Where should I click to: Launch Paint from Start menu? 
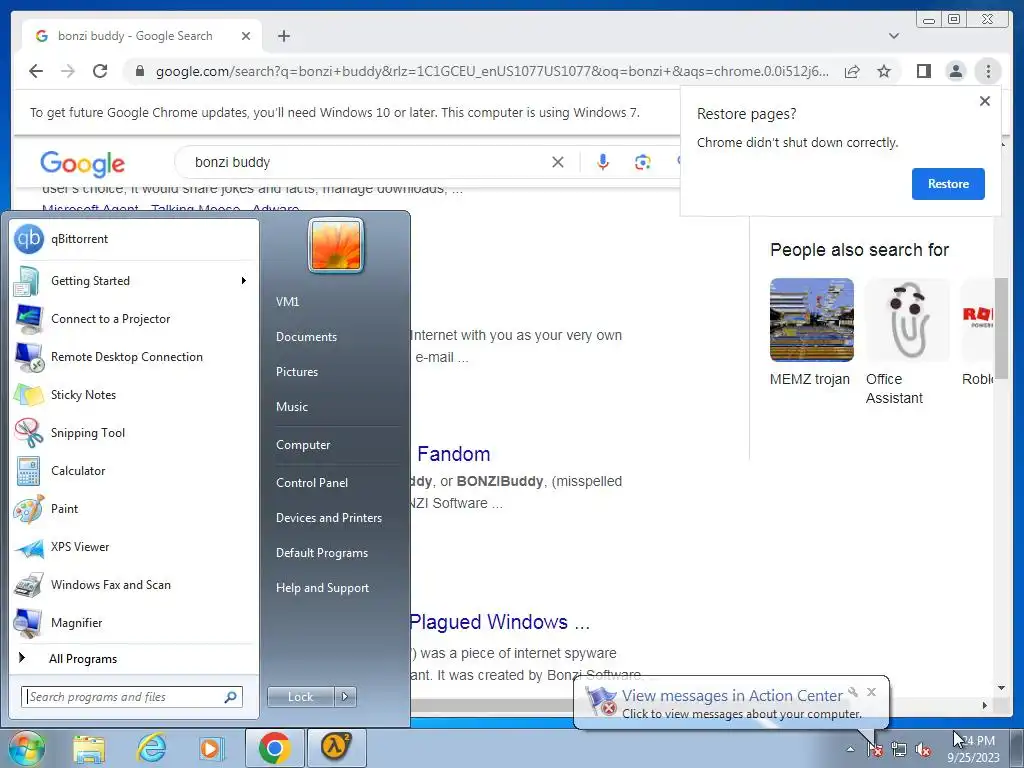[133, 509]
